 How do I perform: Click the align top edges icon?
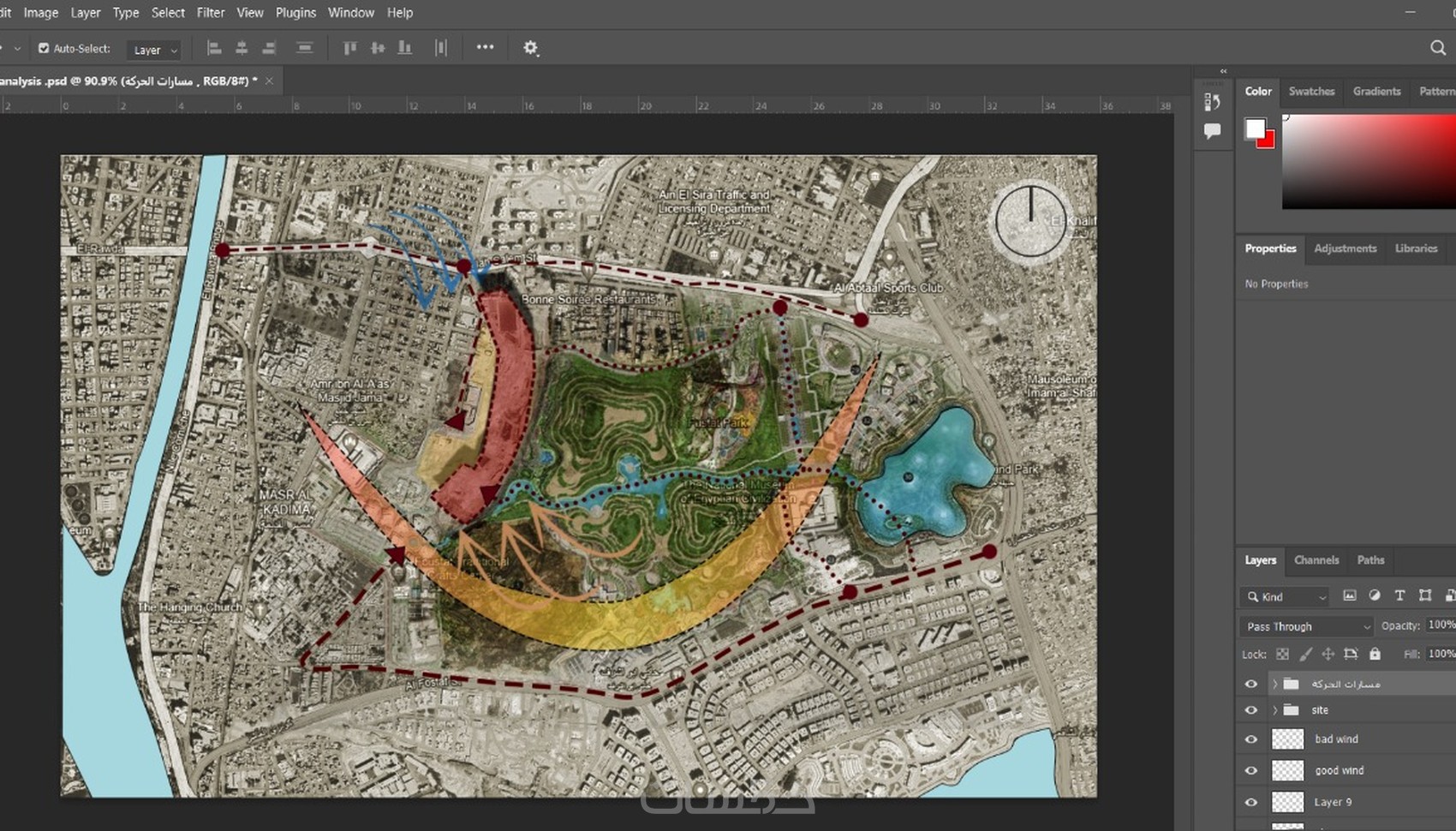tap(349, 48)
